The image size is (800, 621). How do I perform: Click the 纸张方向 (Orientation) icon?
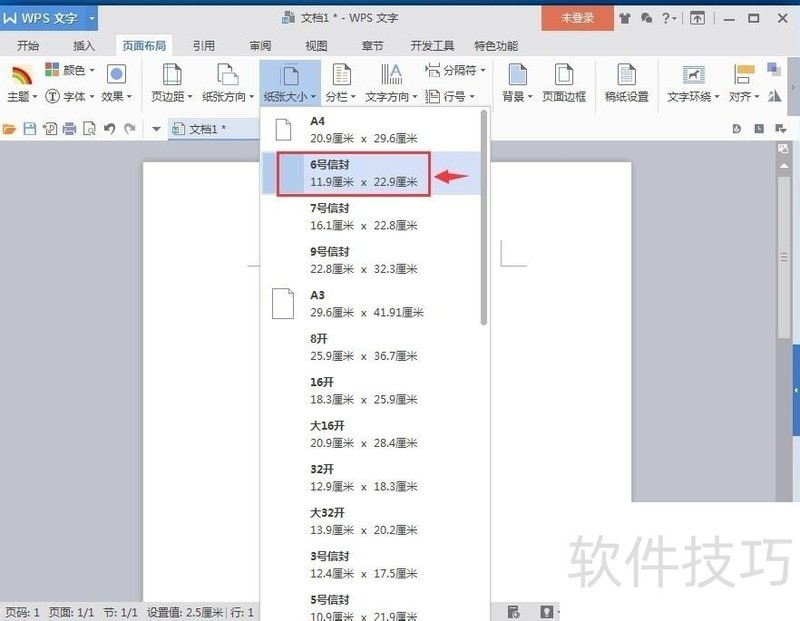(x=228, y=75)
